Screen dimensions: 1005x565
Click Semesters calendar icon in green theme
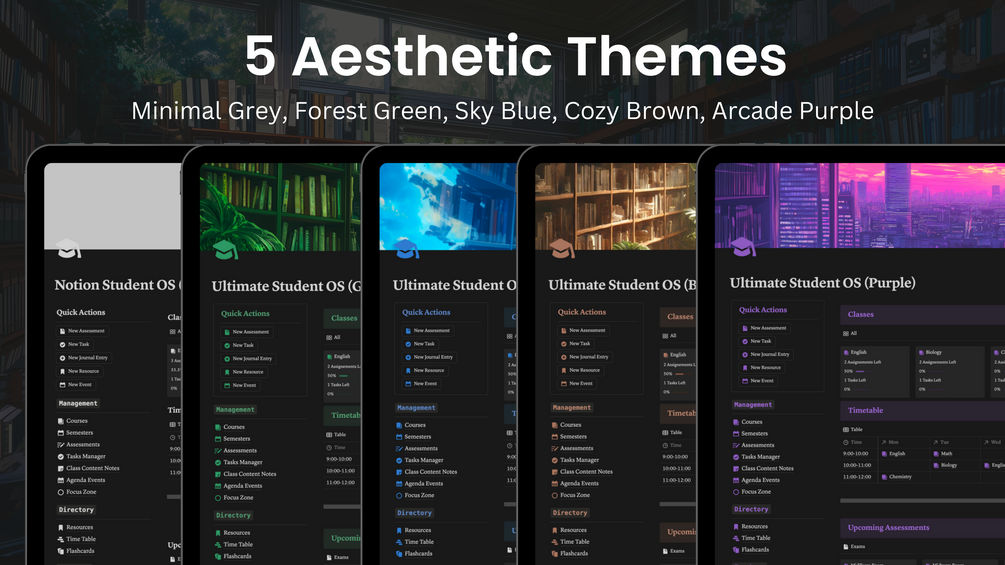coord(218,439)
